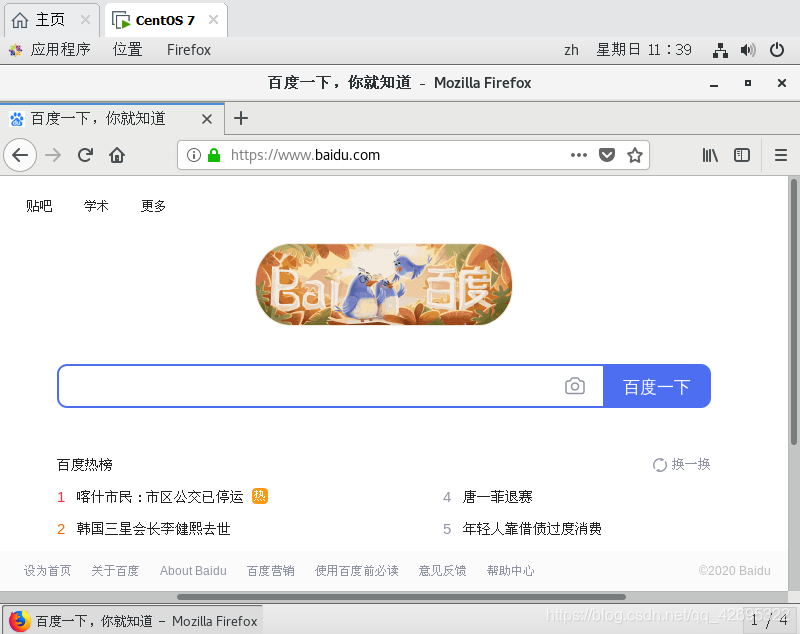This screenshot has height=634, width=800.
Task: Open page actions three-dot menu
Action: [579, 155]
